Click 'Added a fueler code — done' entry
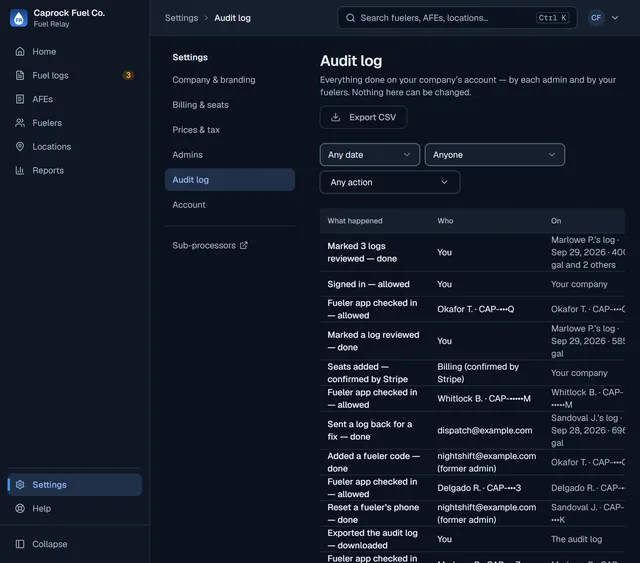Image resolution: width=640 pixels, height=563 pixels. (373, 462)
